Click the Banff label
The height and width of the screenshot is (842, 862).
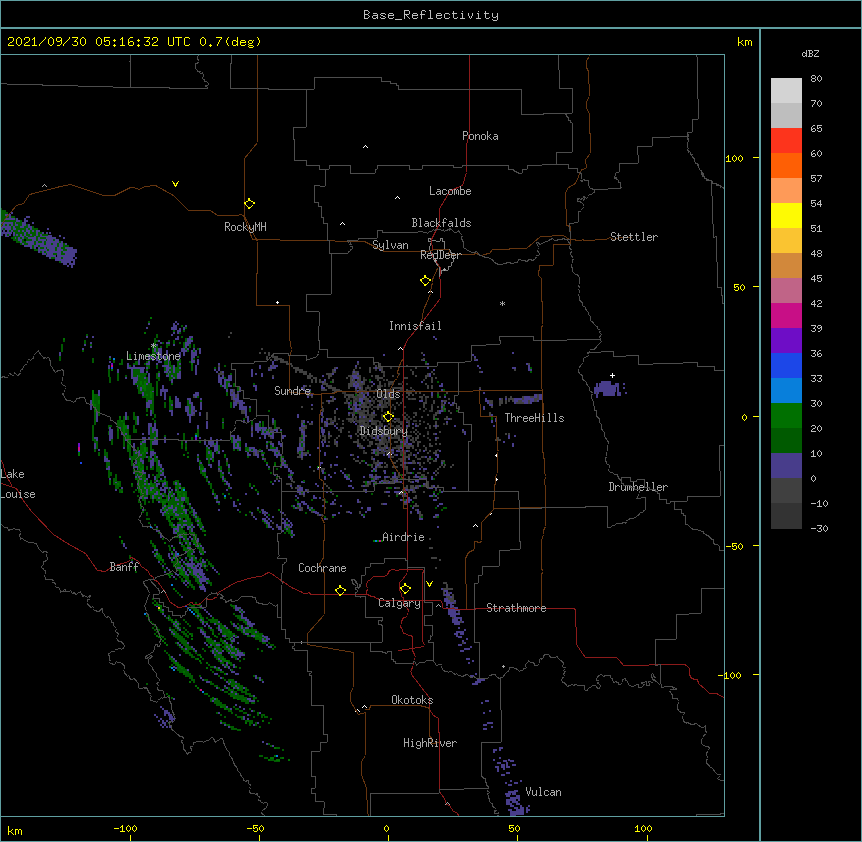tap(124, 567)
